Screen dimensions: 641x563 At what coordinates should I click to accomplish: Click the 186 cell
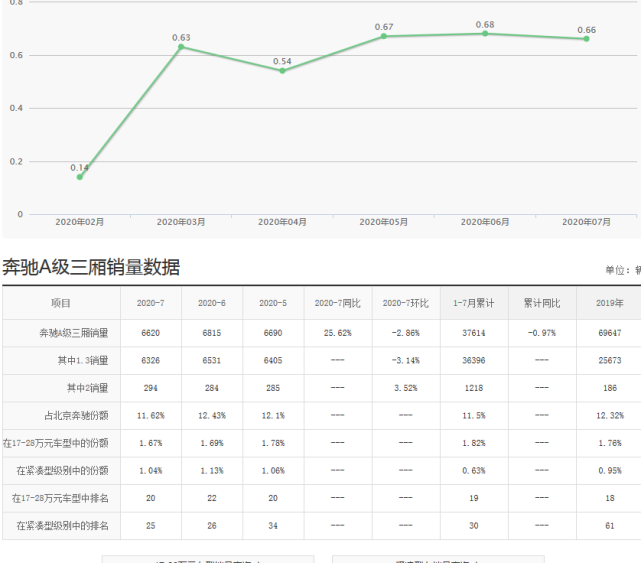[610, 388]
